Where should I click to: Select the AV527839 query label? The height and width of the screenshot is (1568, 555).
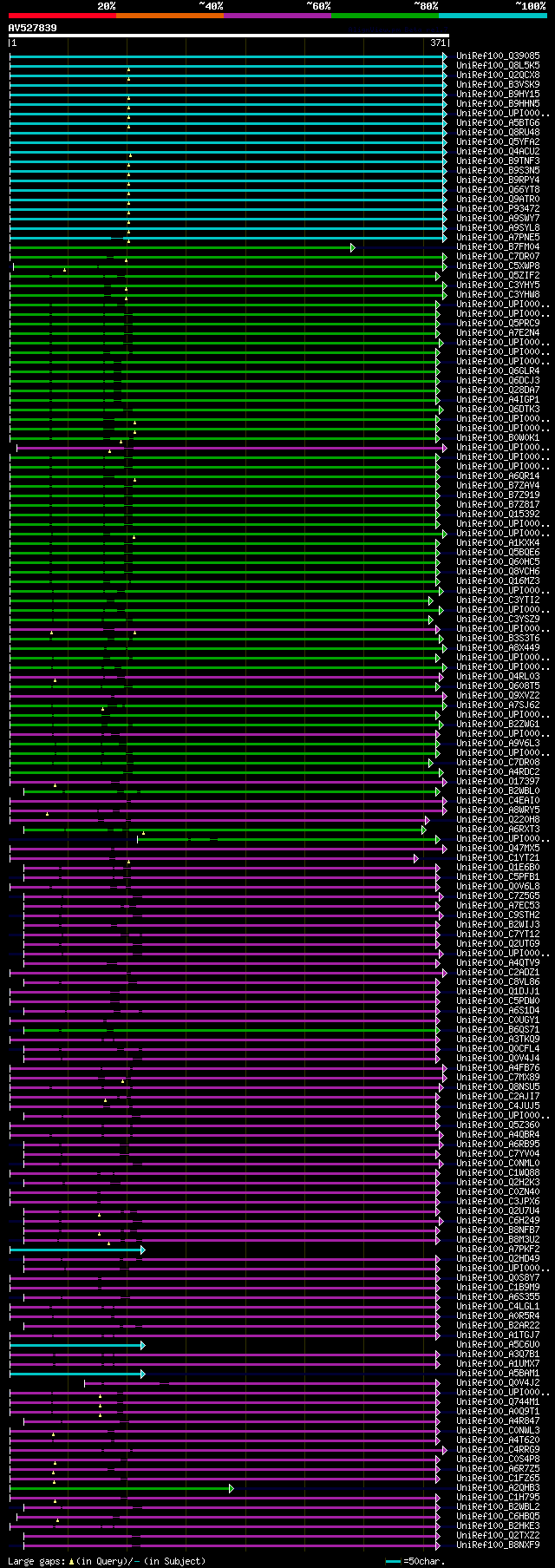coord(33,28)
